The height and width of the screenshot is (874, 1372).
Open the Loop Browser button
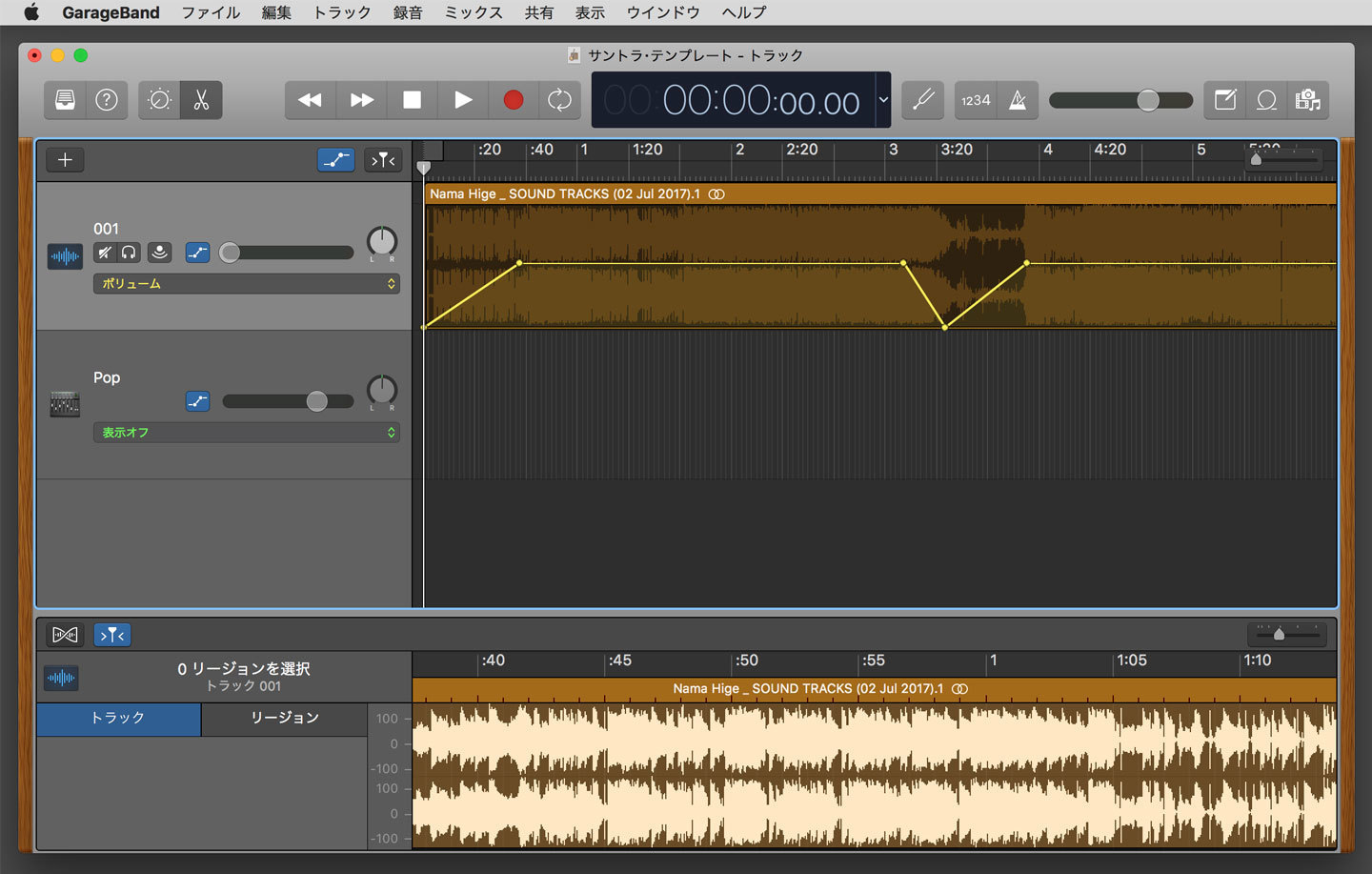point(1266,100)
